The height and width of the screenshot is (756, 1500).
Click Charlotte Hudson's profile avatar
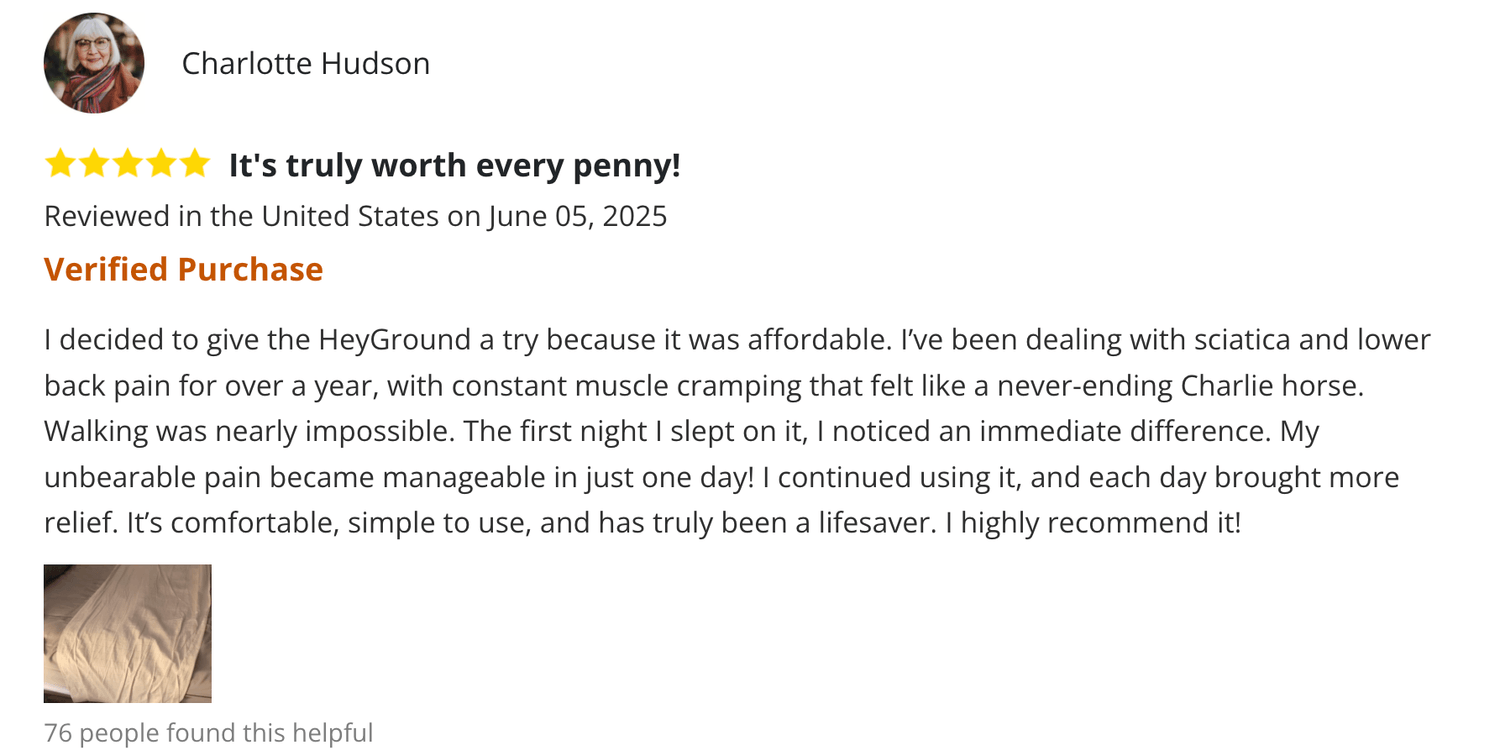click(94, 63)
